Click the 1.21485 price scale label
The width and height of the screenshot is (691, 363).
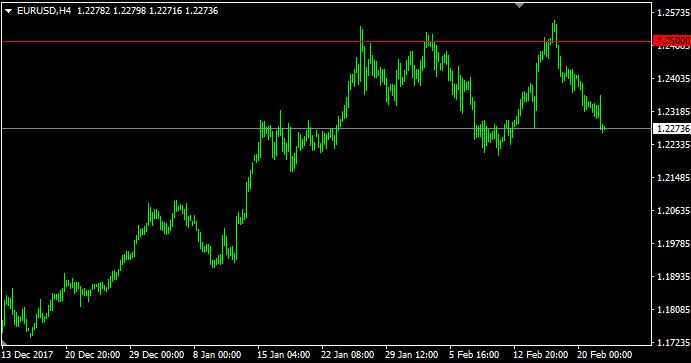click(673, 178)
